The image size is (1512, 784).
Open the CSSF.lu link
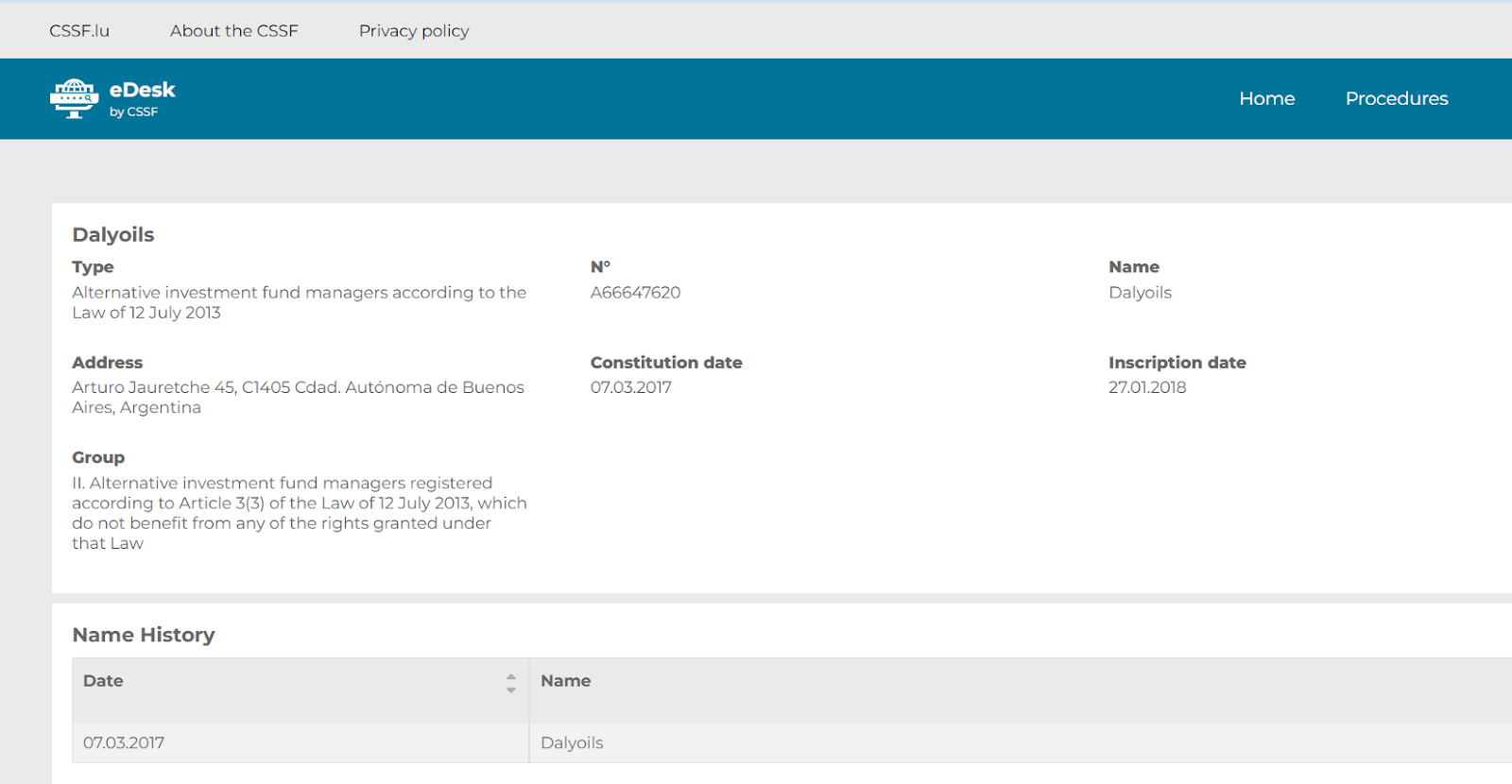[x=79, y=31]
